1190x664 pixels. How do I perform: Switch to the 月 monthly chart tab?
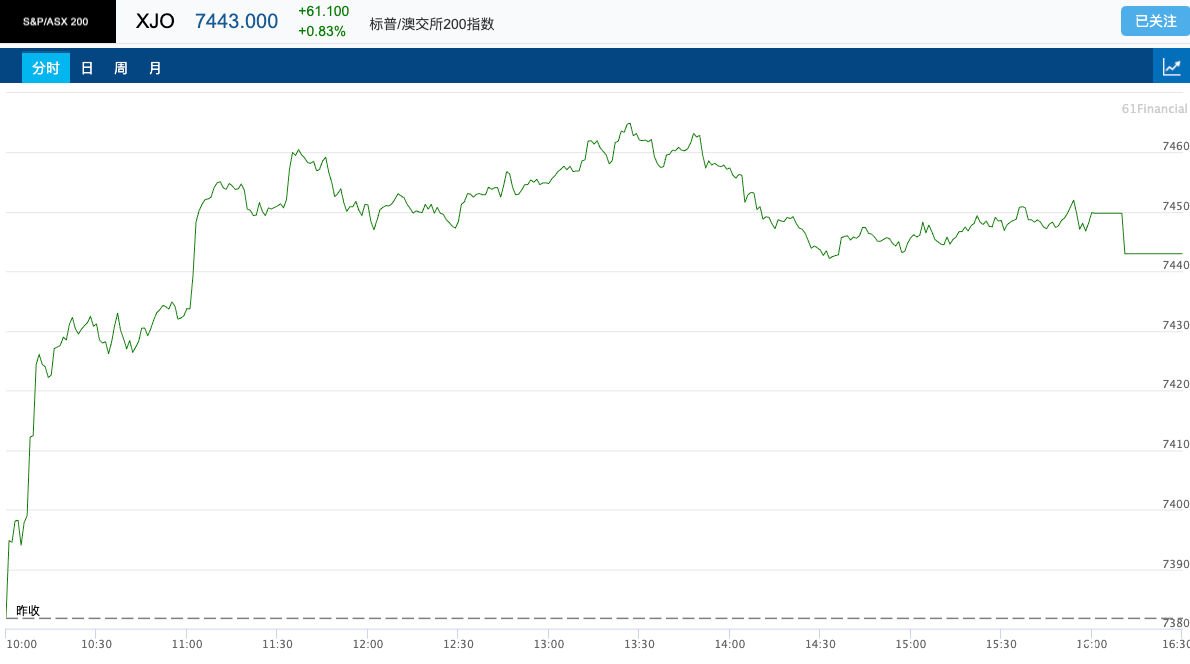coord(155,68)
